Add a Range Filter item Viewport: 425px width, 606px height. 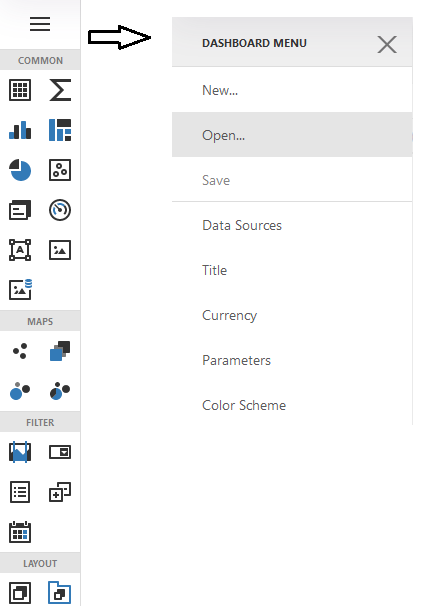20,452
